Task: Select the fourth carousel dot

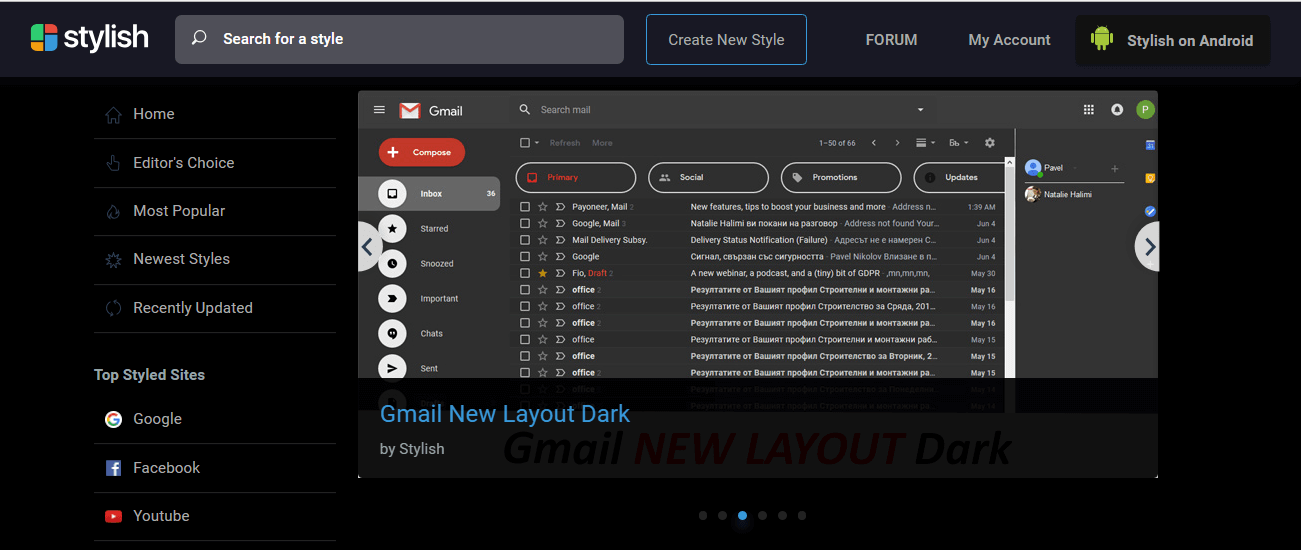Action: [762, 516]
